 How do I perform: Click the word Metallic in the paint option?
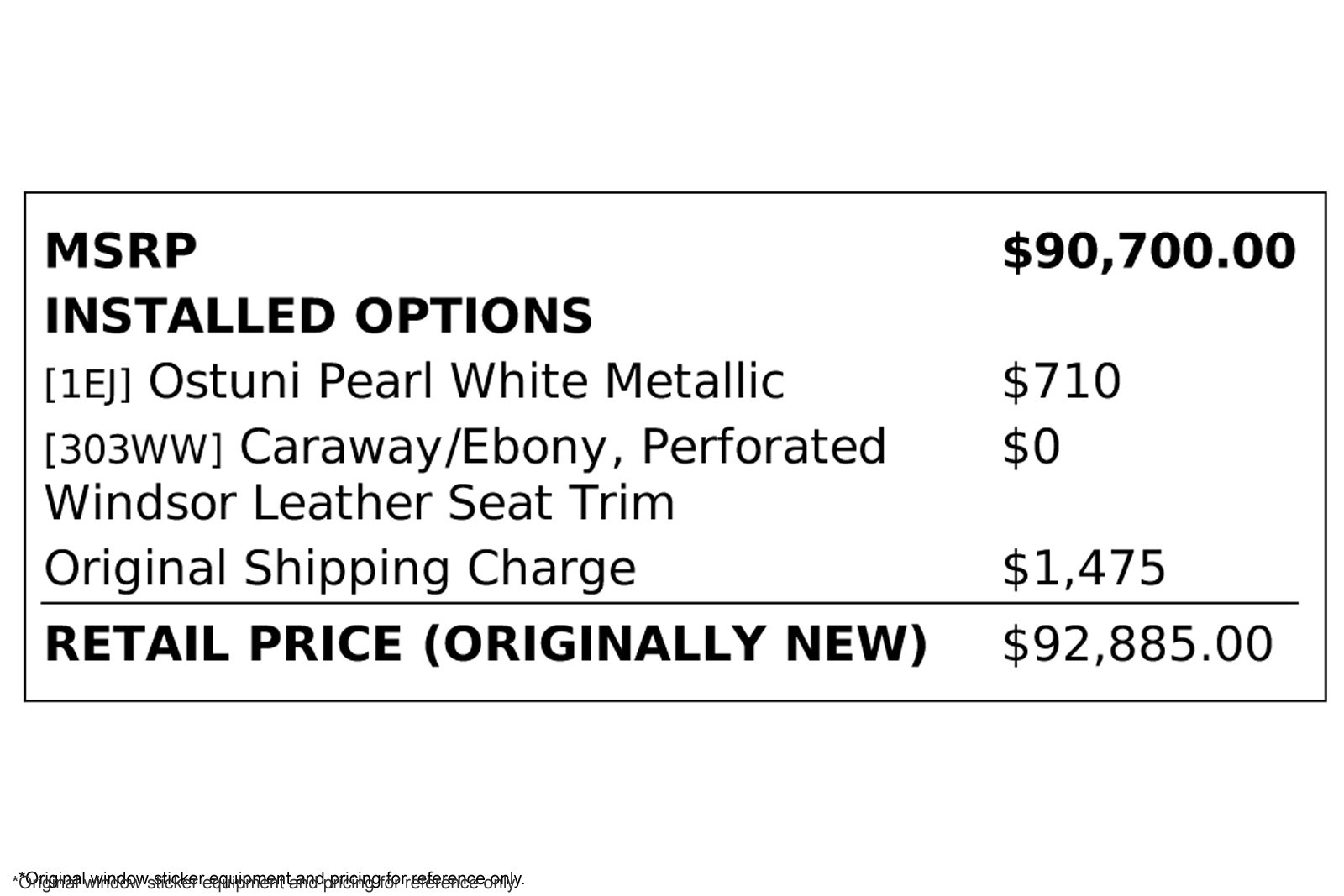(x=694, y=380)
